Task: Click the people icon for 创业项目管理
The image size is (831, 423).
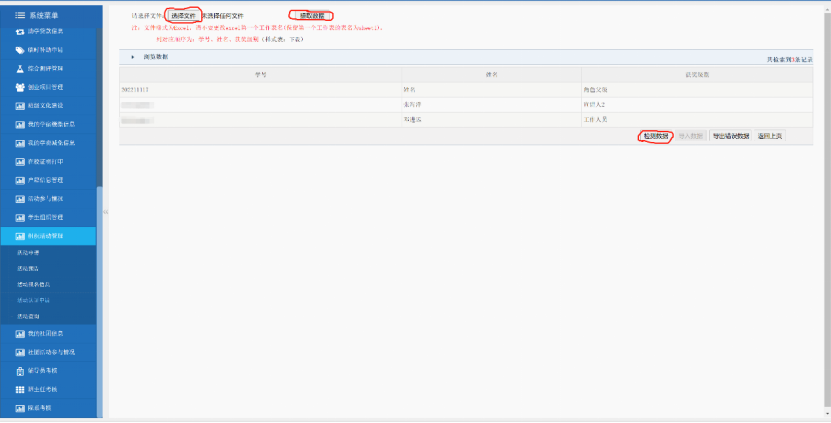Action: (19, 87)
